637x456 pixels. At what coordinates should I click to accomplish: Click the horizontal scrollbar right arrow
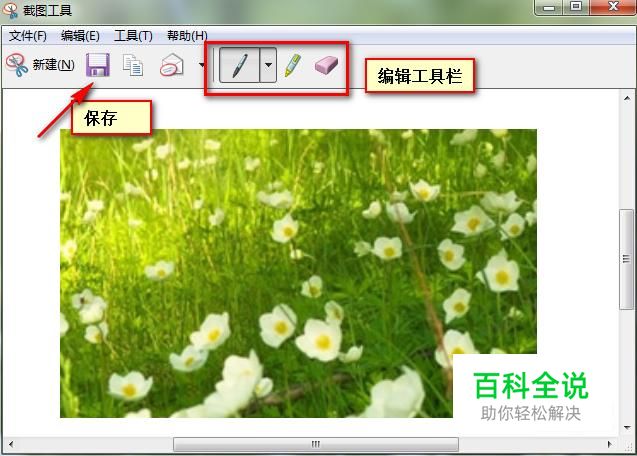[609, 444]
